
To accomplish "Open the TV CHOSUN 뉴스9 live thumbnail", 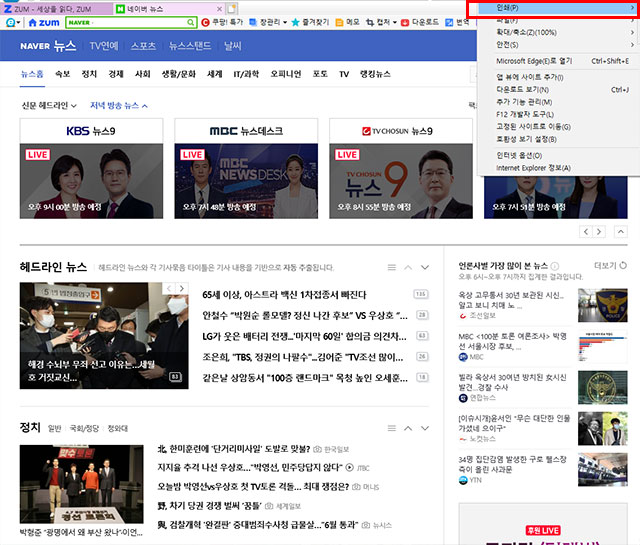I will pos(401,181).
